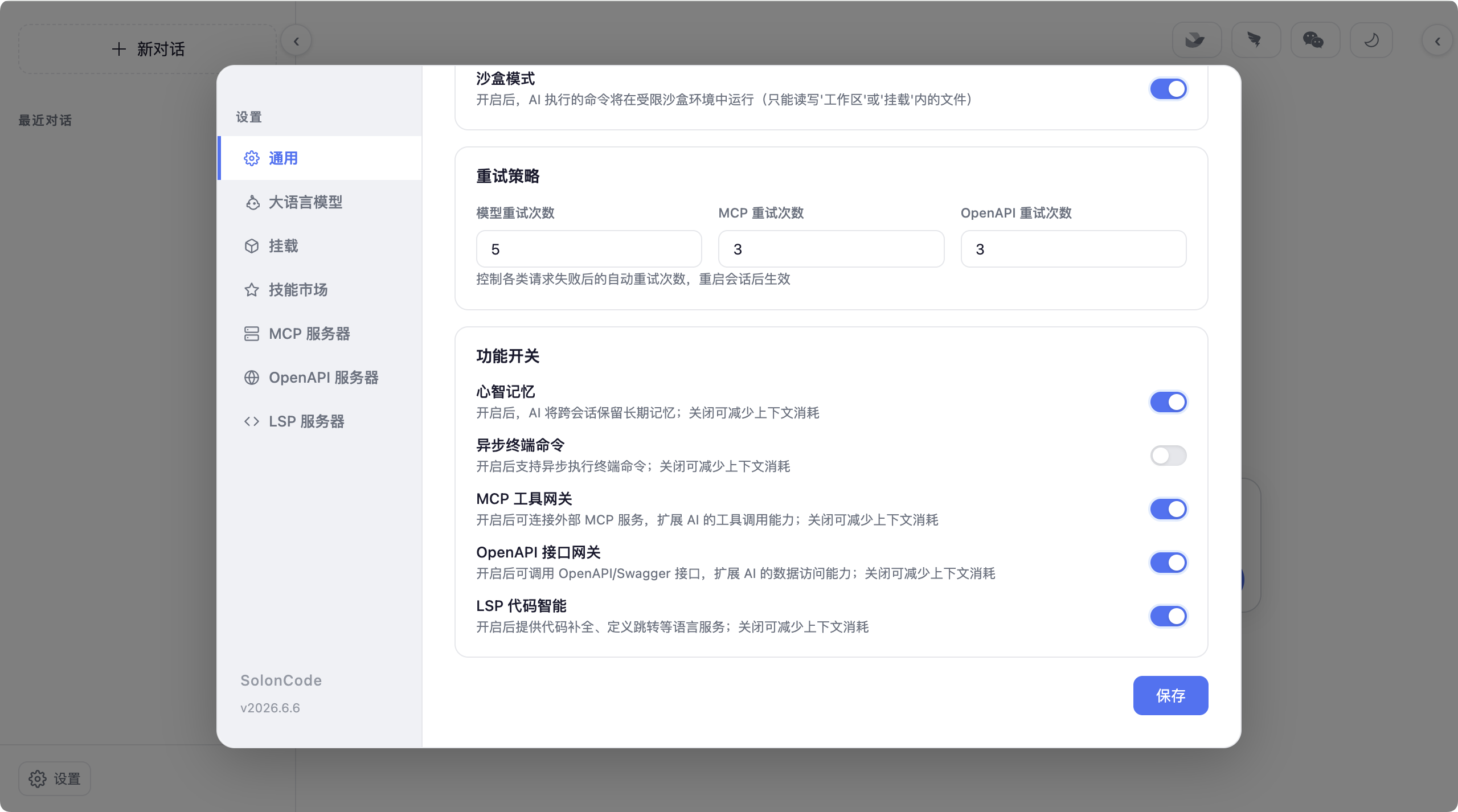Collapse the left conversation sidebar with its chevron
The height and width of the screenshot is (812, 1458).
(296, 41)
